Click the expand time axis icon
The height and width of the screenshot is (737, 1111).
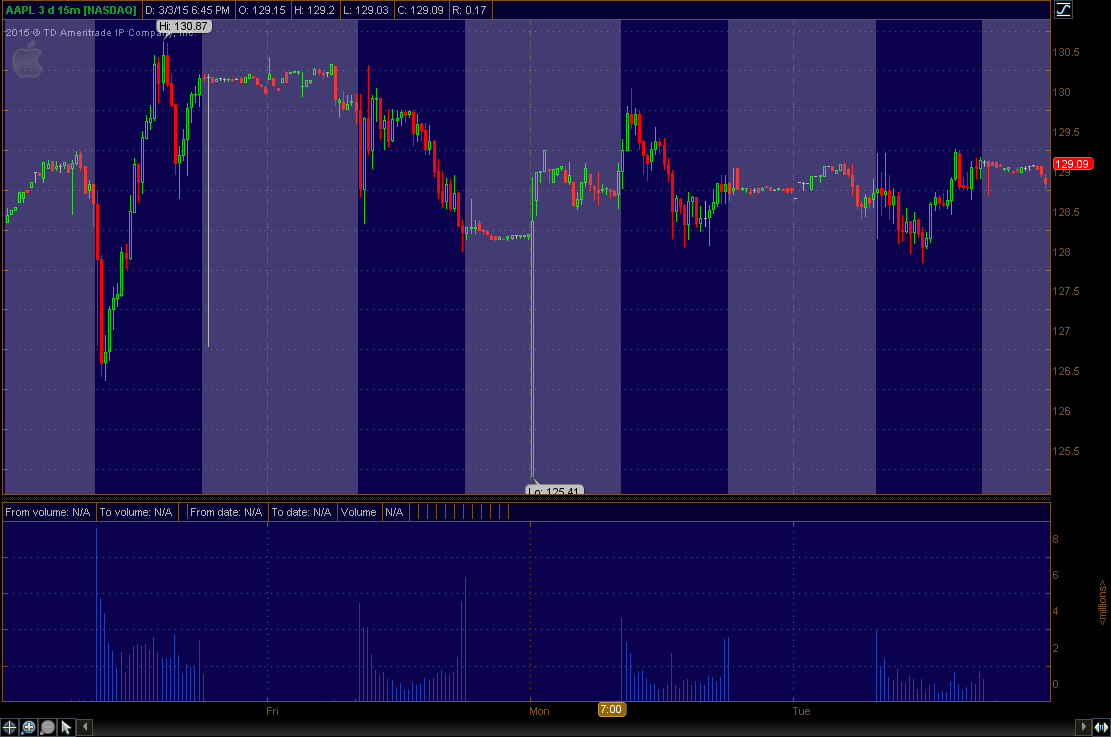coord(1102,727)
